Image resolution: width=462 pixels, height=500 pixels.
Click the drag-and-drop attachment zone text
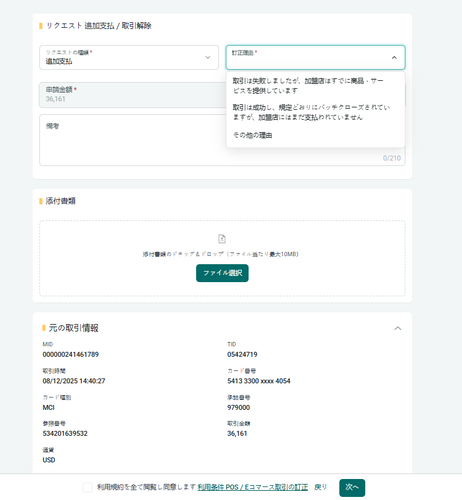click(221, 254)
